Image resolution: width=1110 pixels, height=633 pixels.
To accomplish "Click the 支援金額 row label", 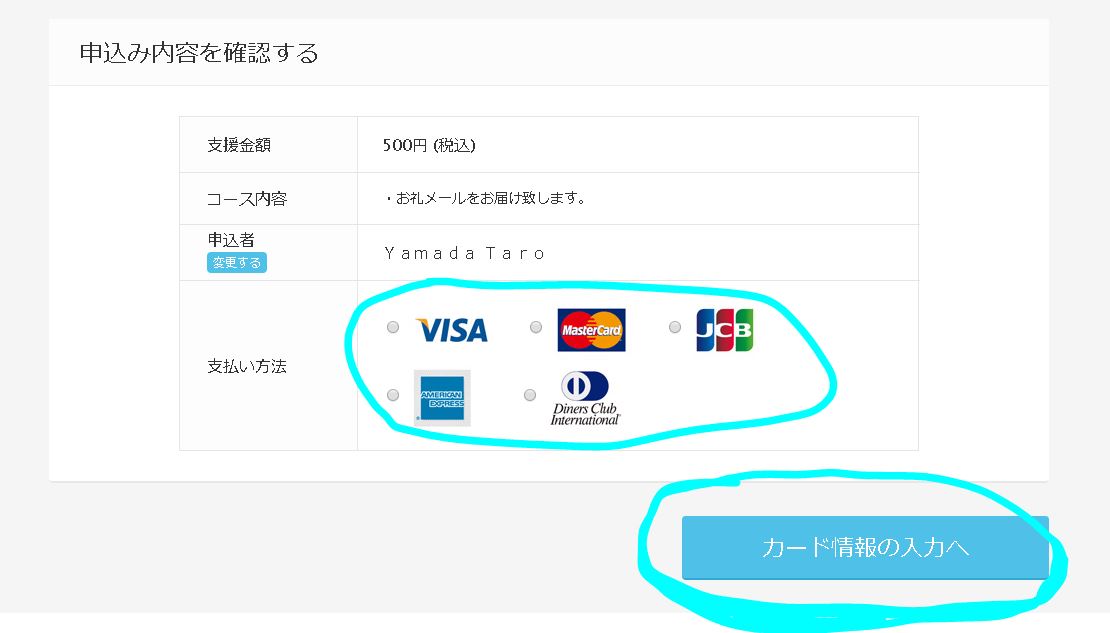I will 239,145.
